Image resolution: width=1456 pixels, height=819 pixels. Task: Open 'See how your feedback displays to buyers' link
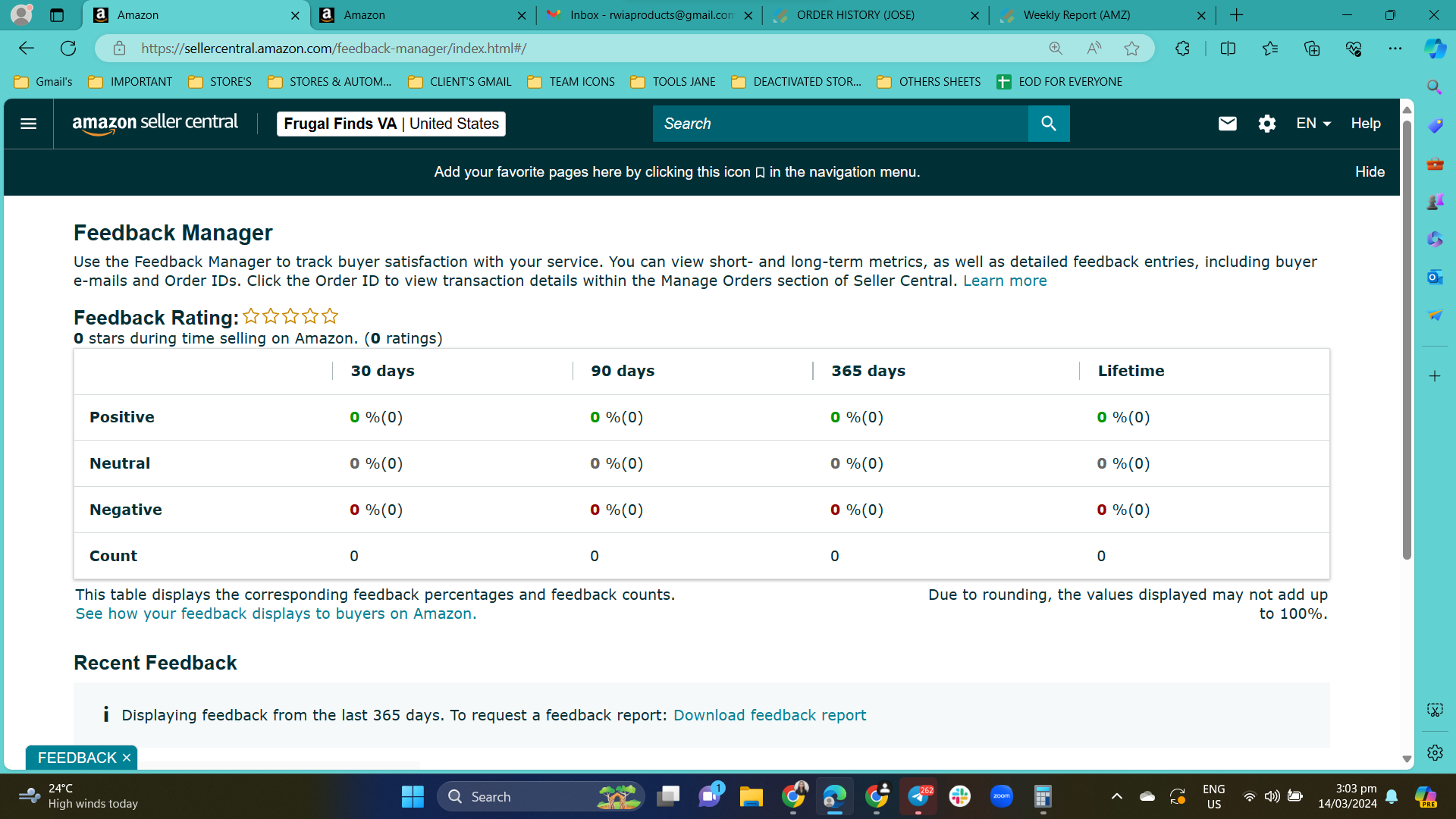[276, 613]
